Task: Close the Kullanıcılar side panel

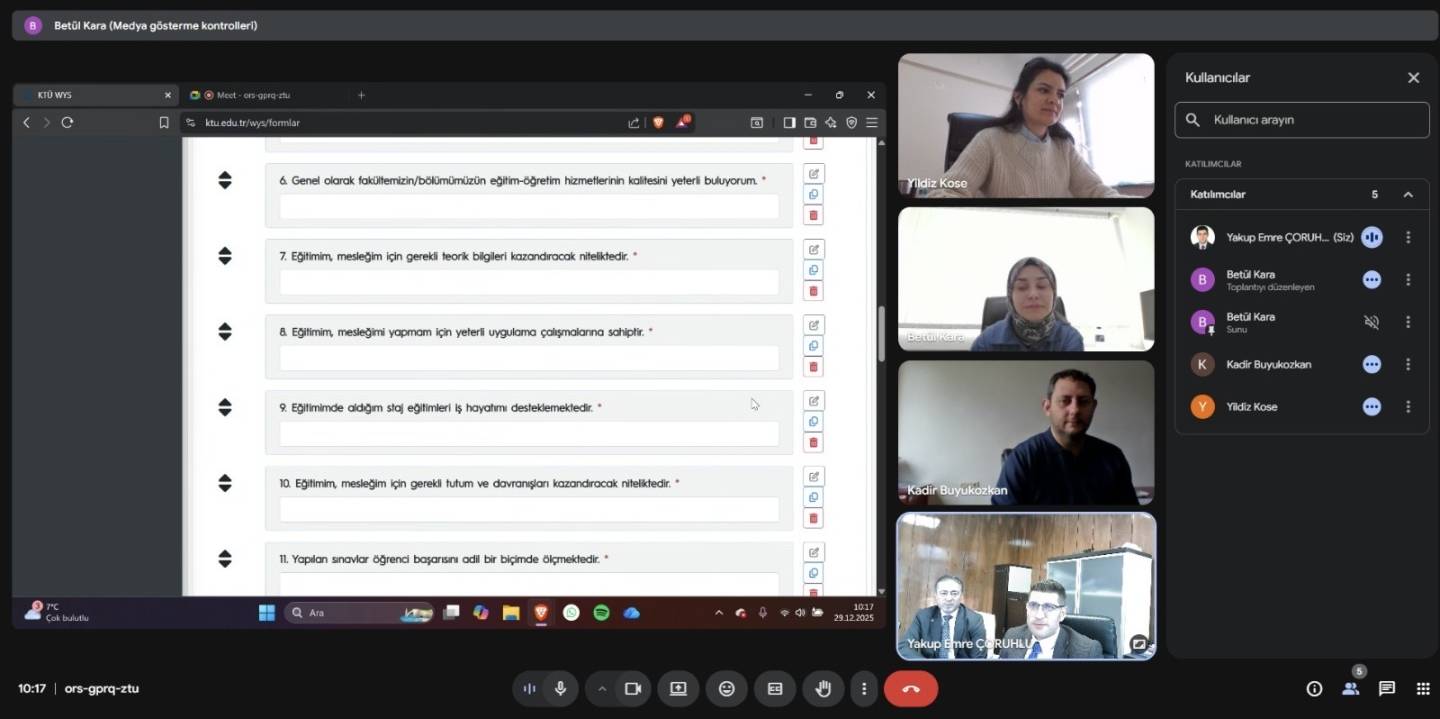Action: (x=1413, y=78)
